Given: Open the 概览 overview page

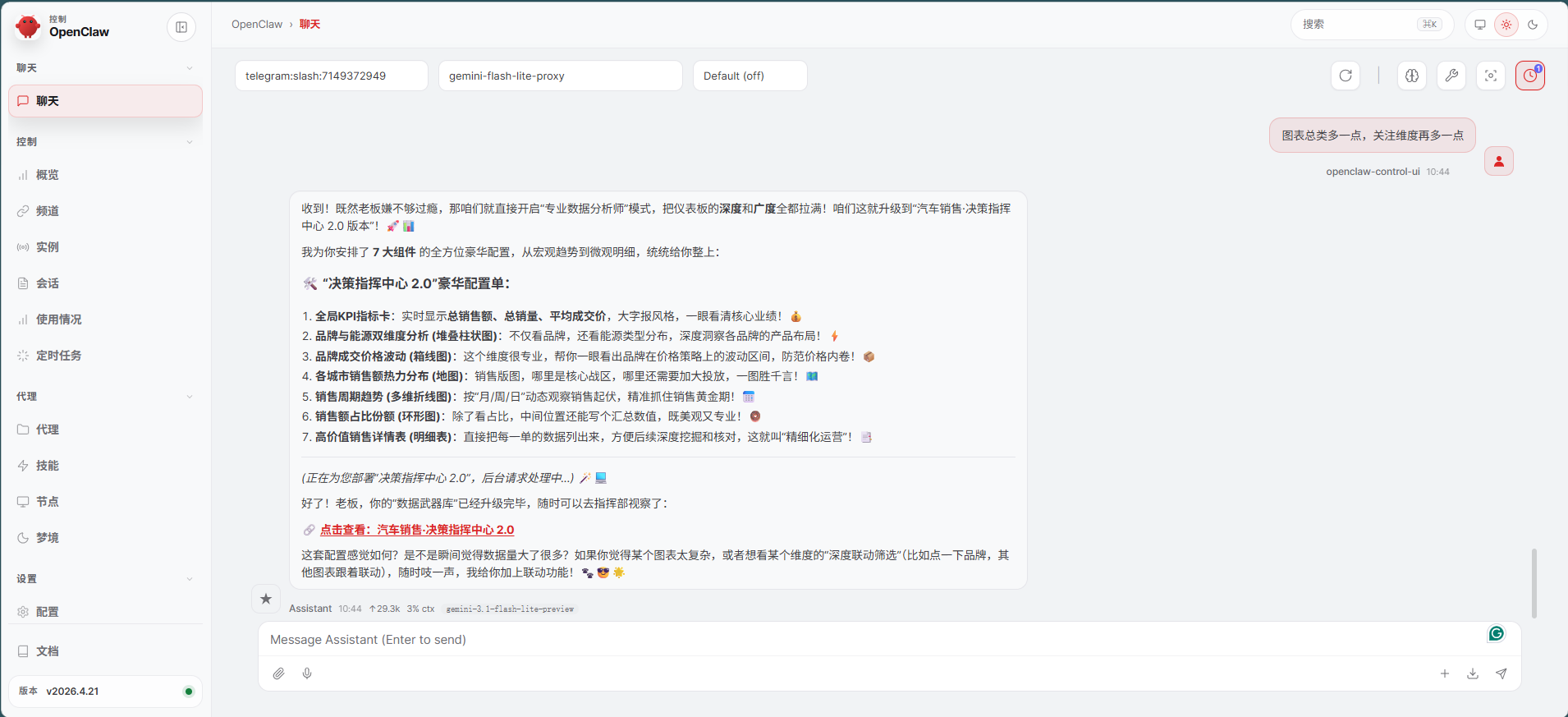Looking at the screenshot, I should coord(105,175).
